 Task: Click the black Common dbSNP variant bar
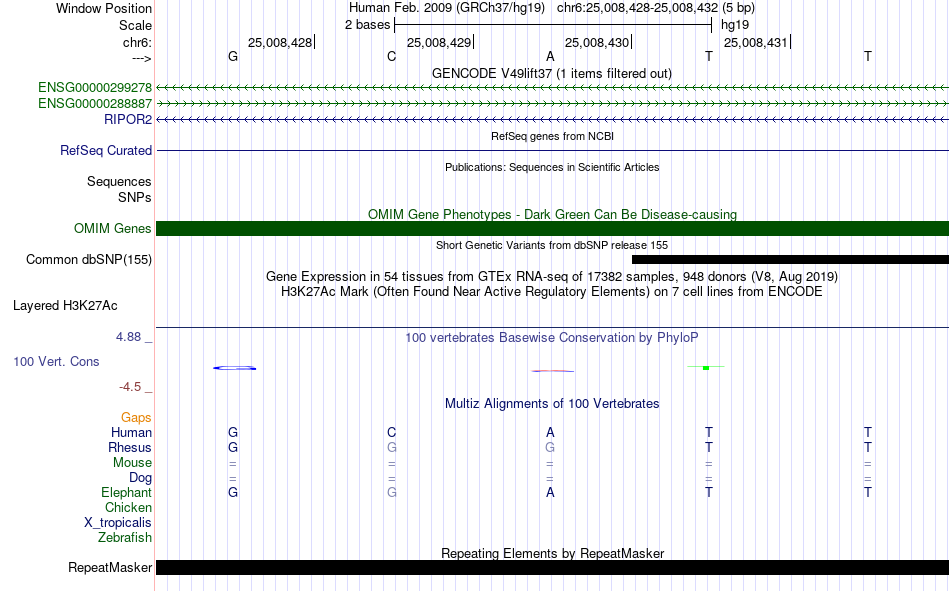coord(791,259)
